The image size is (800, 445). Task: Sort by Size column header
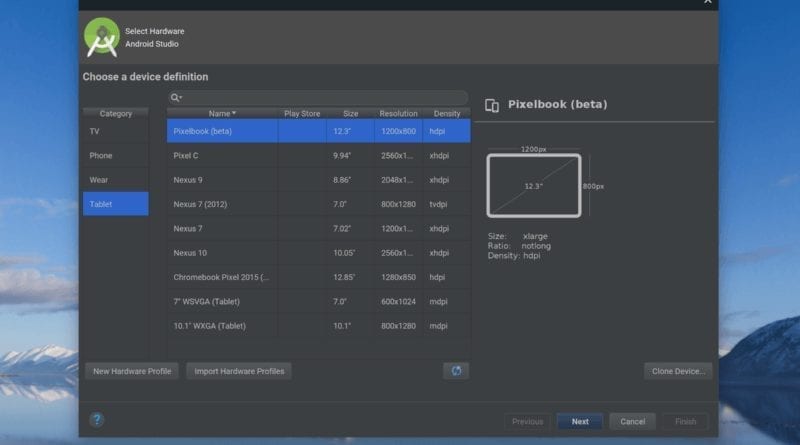tap(351, 113)
